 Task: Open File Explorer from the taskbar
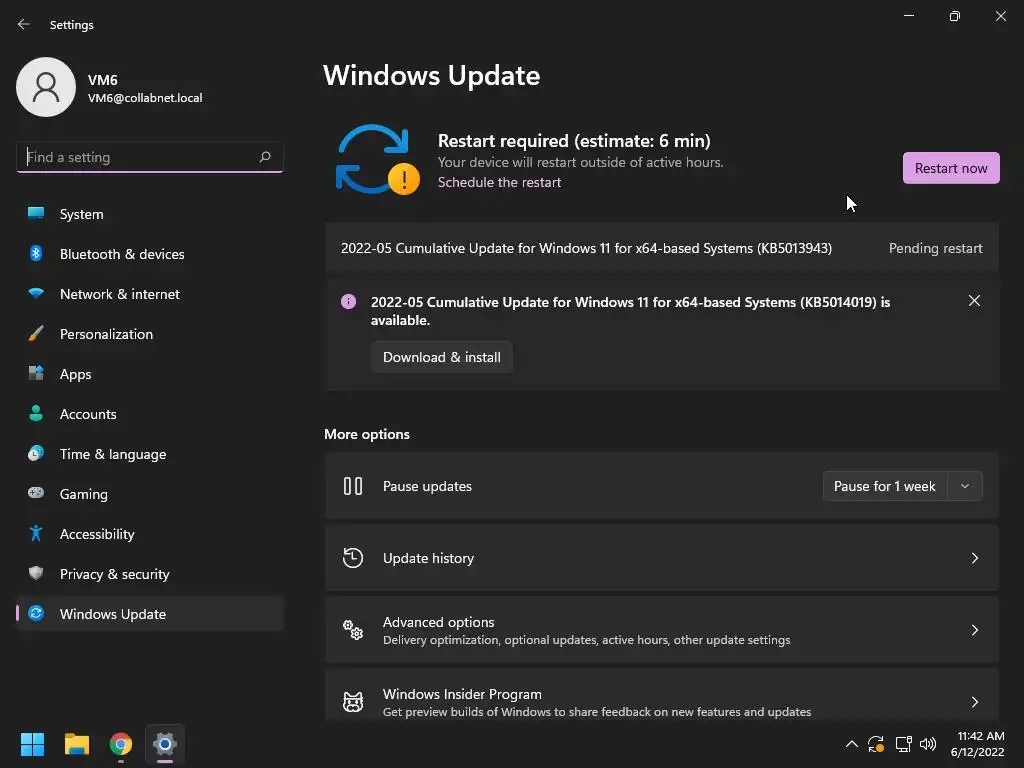pyautogui.click(x=77, y=744)
